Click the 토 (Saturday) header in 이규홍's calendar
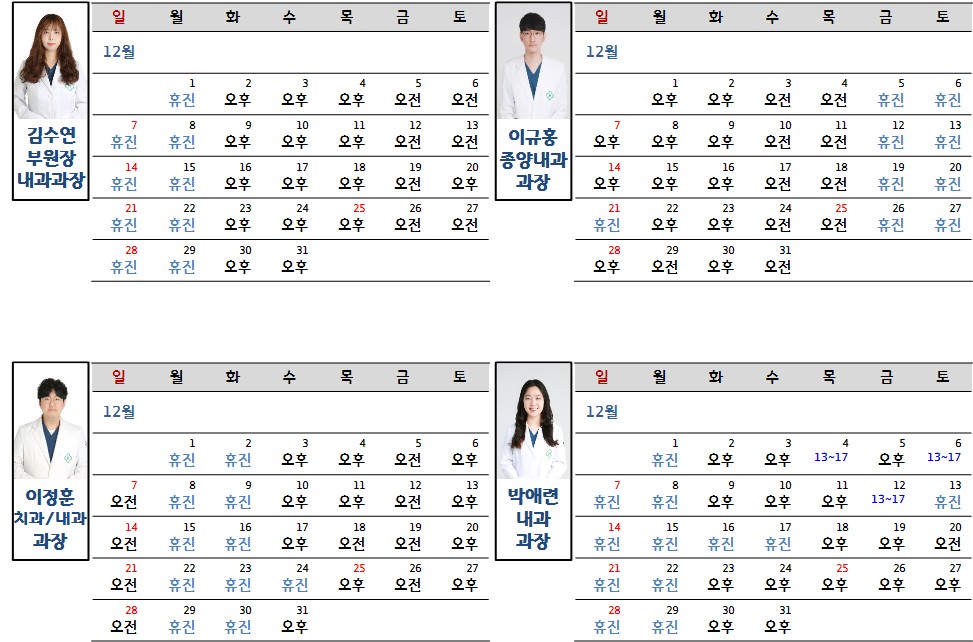Viewport: 973px width, 642px height. click(942, 16)
